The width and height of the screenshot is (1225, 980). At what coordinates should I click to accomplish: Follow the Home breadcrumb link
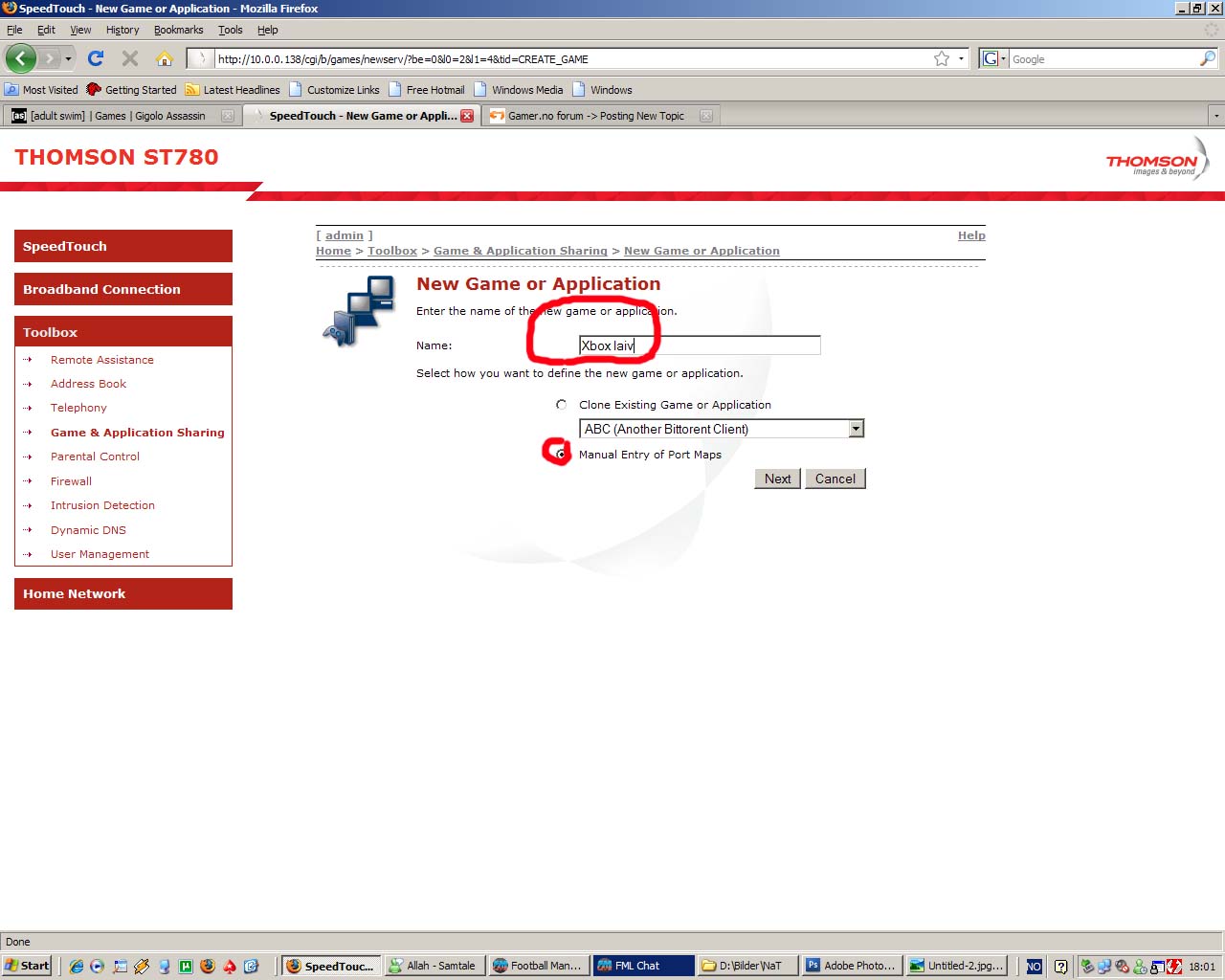[x=334, y=251]
